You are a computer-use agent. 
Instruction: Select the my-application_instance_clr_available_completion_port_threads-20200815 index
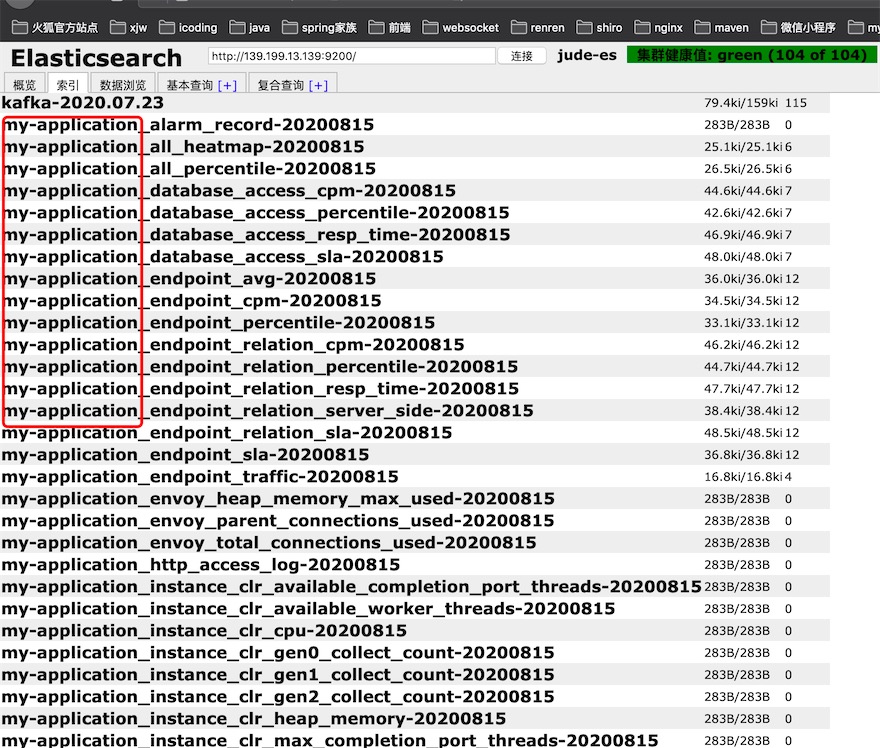(x=351, y=586)
